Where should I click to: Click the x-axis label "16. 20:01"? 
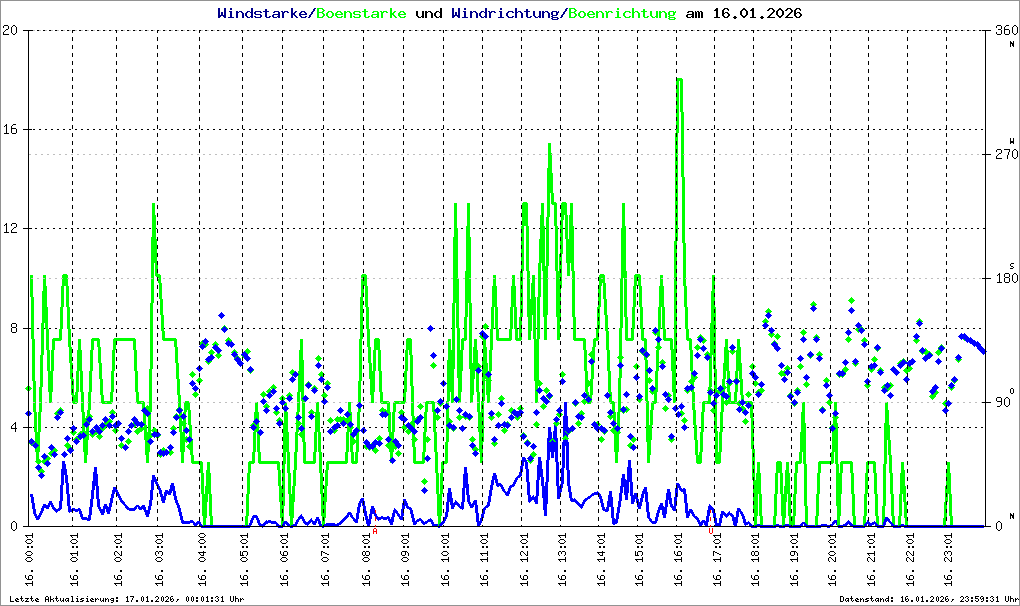832,560
